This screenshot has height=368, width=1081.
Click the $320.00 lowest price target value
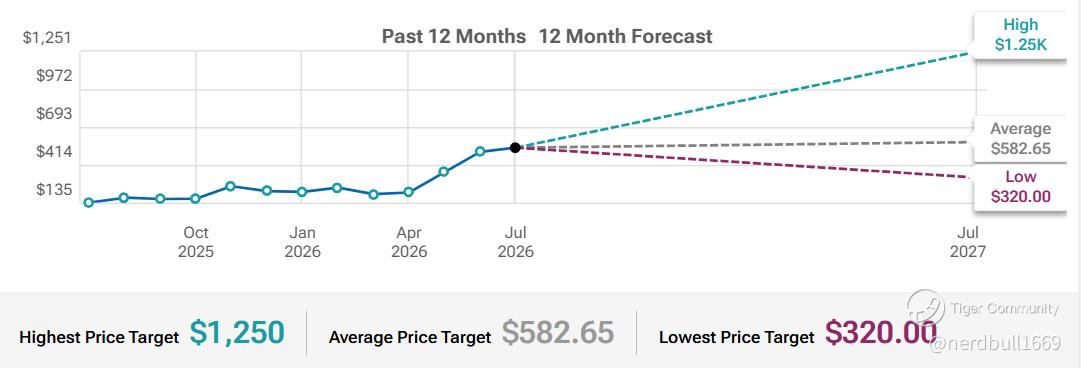coord(881,333)
